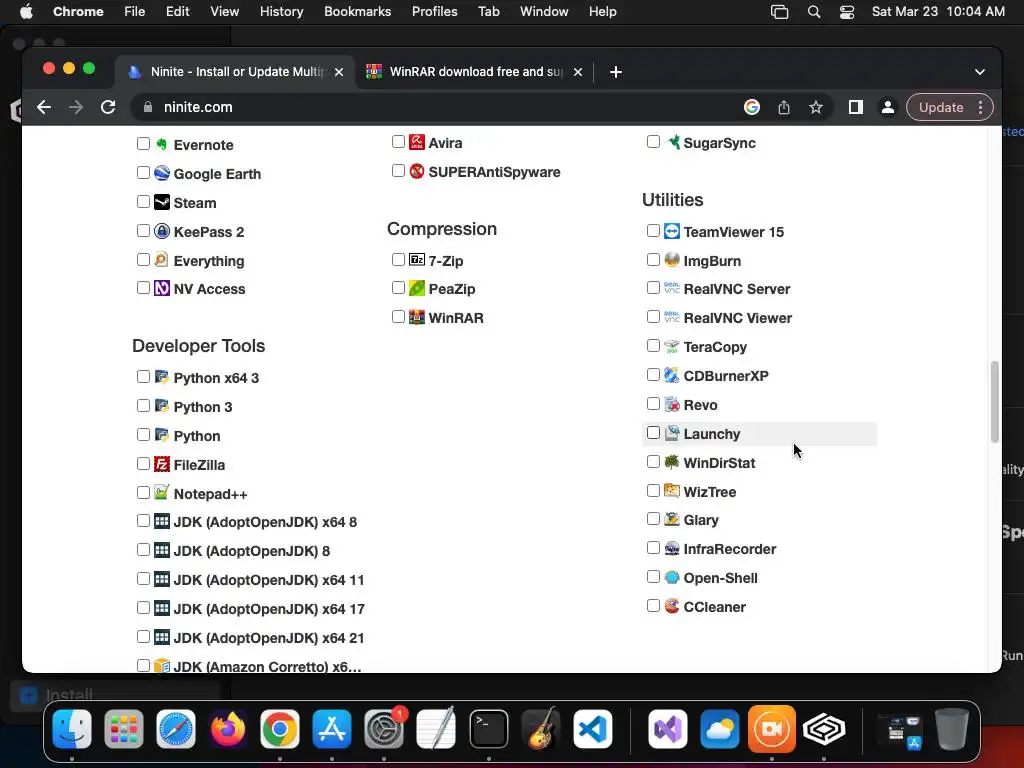
Task: Check the 7-Zip checkbox
Action: point(398,259)
